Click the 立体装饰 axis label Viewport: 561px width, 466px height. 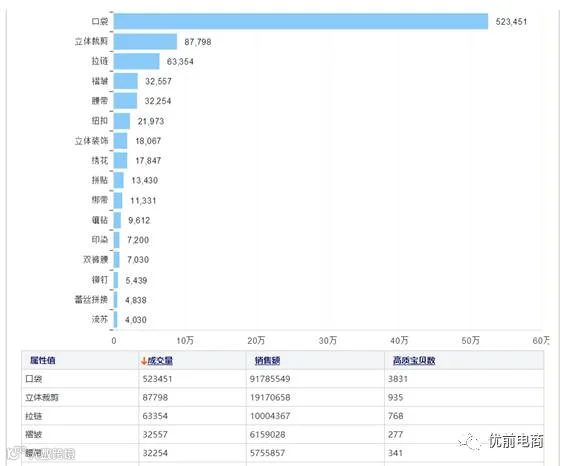(91, 141)
